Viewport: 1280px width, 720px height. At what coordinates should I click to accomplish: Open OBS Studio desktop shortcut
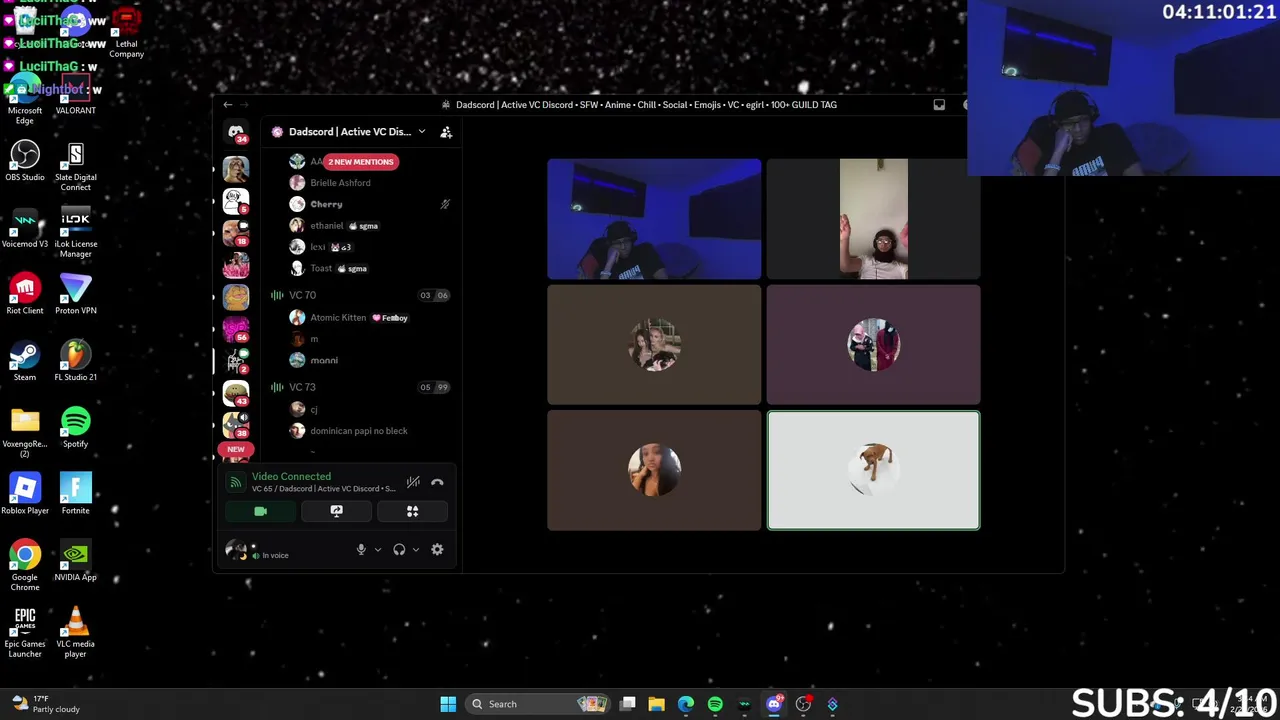(25, 160)
